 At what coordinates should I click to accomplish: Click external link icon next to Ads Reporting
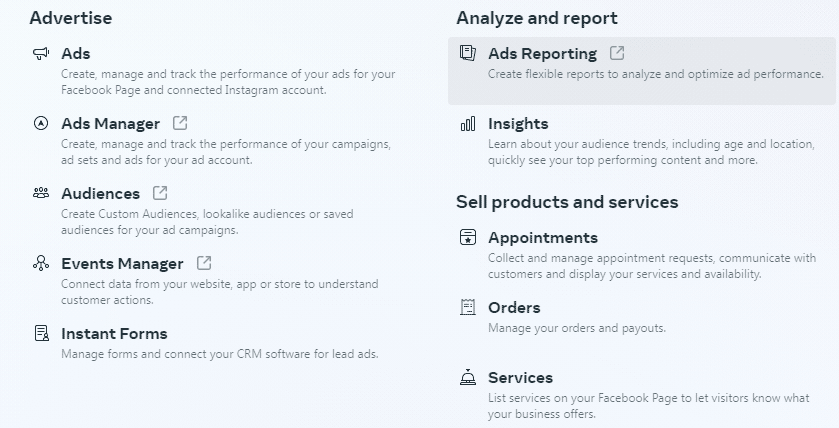[x=617, y=54]
